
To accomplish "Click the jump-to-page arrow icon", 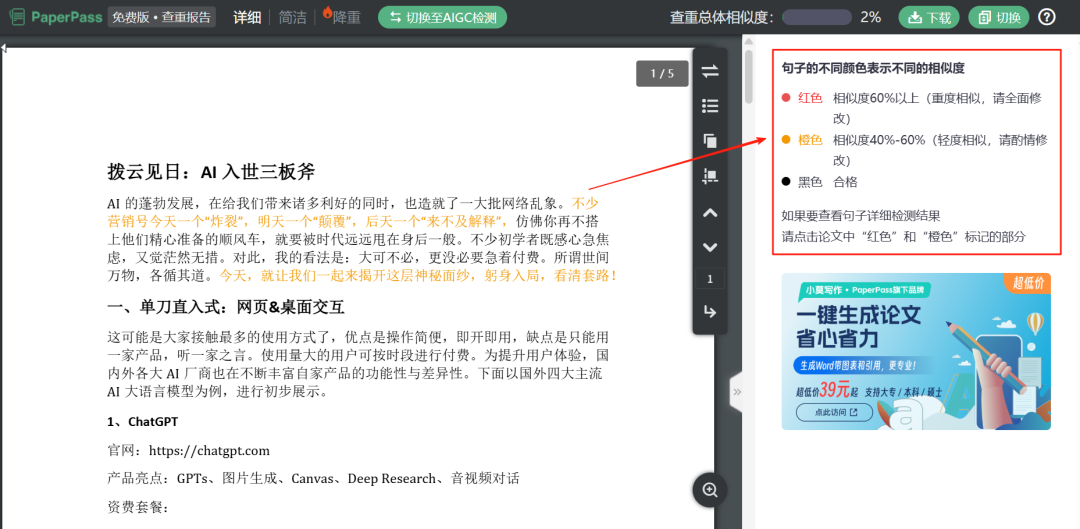I will pos(710,312).
